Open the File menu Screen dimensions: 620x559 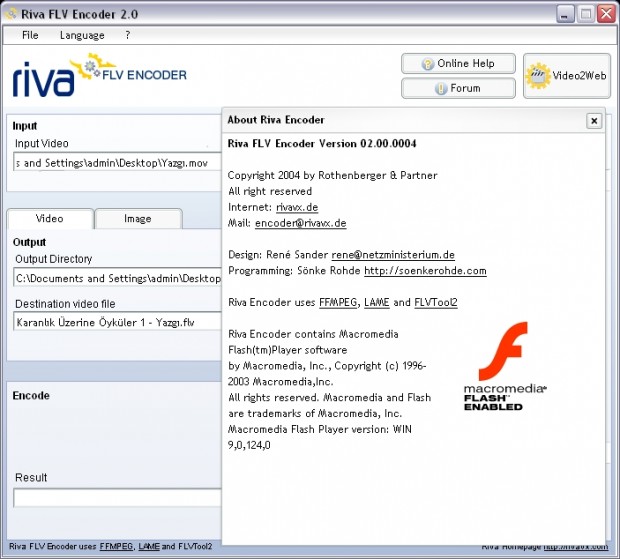point(30,35)
